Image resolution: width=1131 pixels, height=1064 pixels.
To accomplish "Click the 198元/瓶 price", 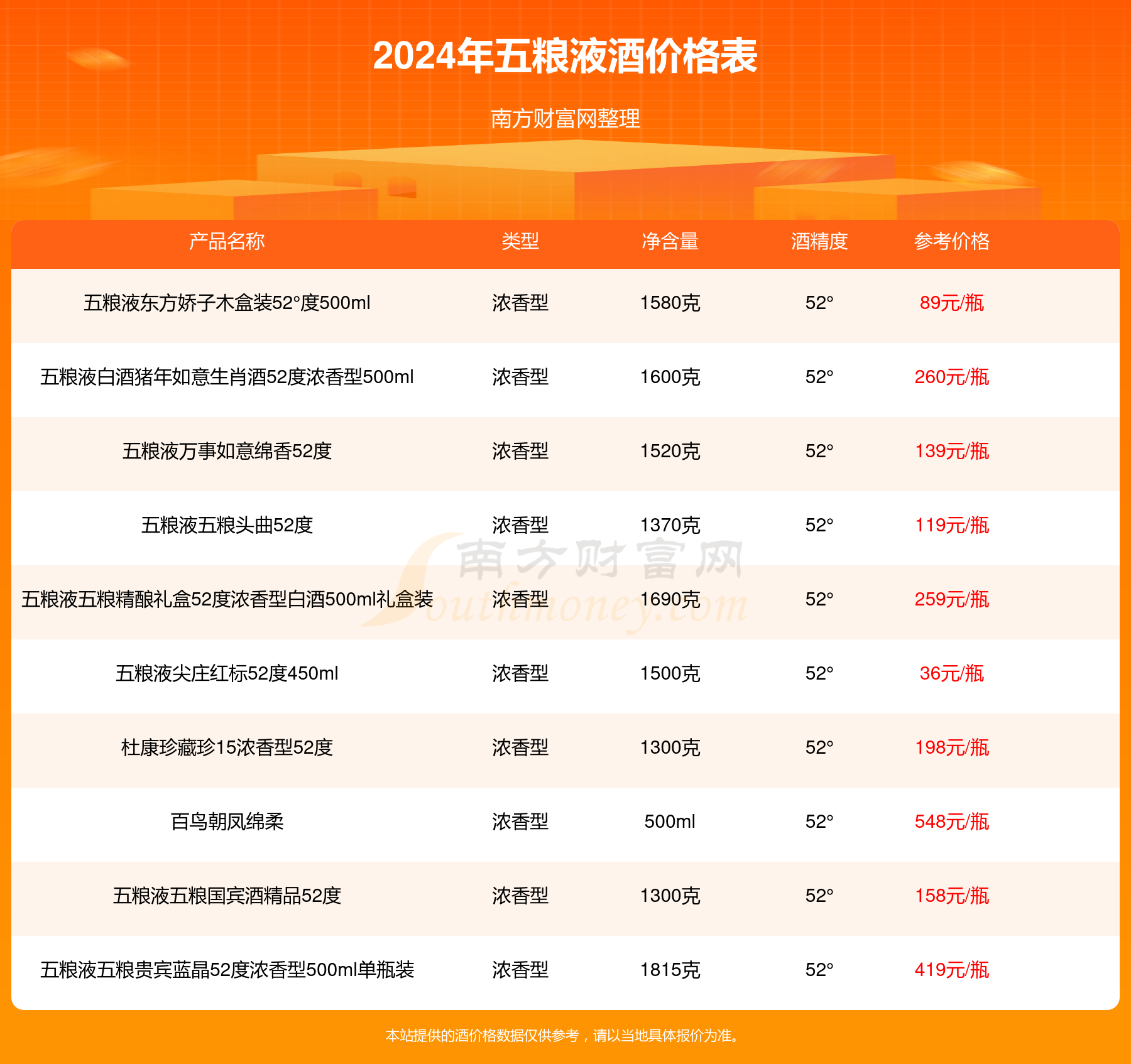I will coord(952,747).
